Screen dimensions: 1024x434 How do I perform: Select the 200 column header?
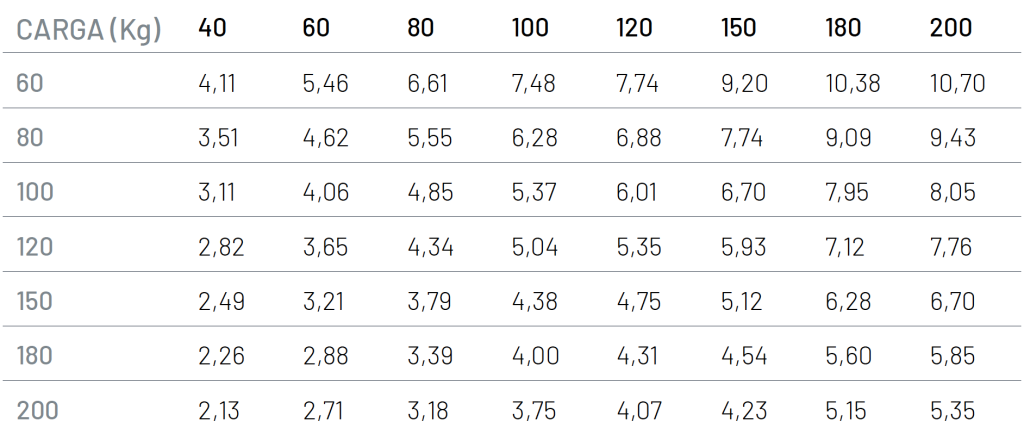(950, 28)
